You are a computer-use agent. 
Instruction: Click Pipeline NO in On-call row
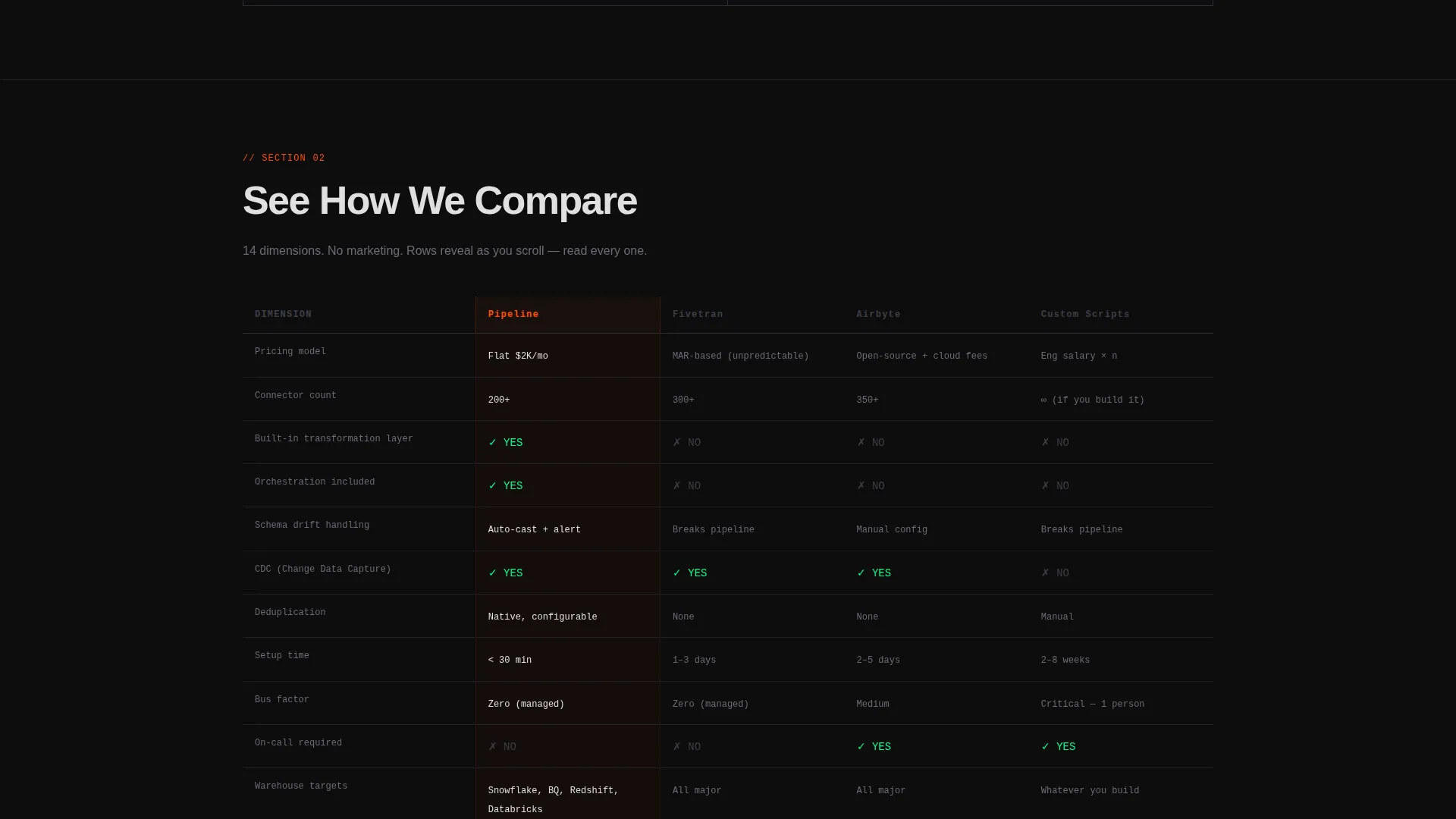point(503,746)
